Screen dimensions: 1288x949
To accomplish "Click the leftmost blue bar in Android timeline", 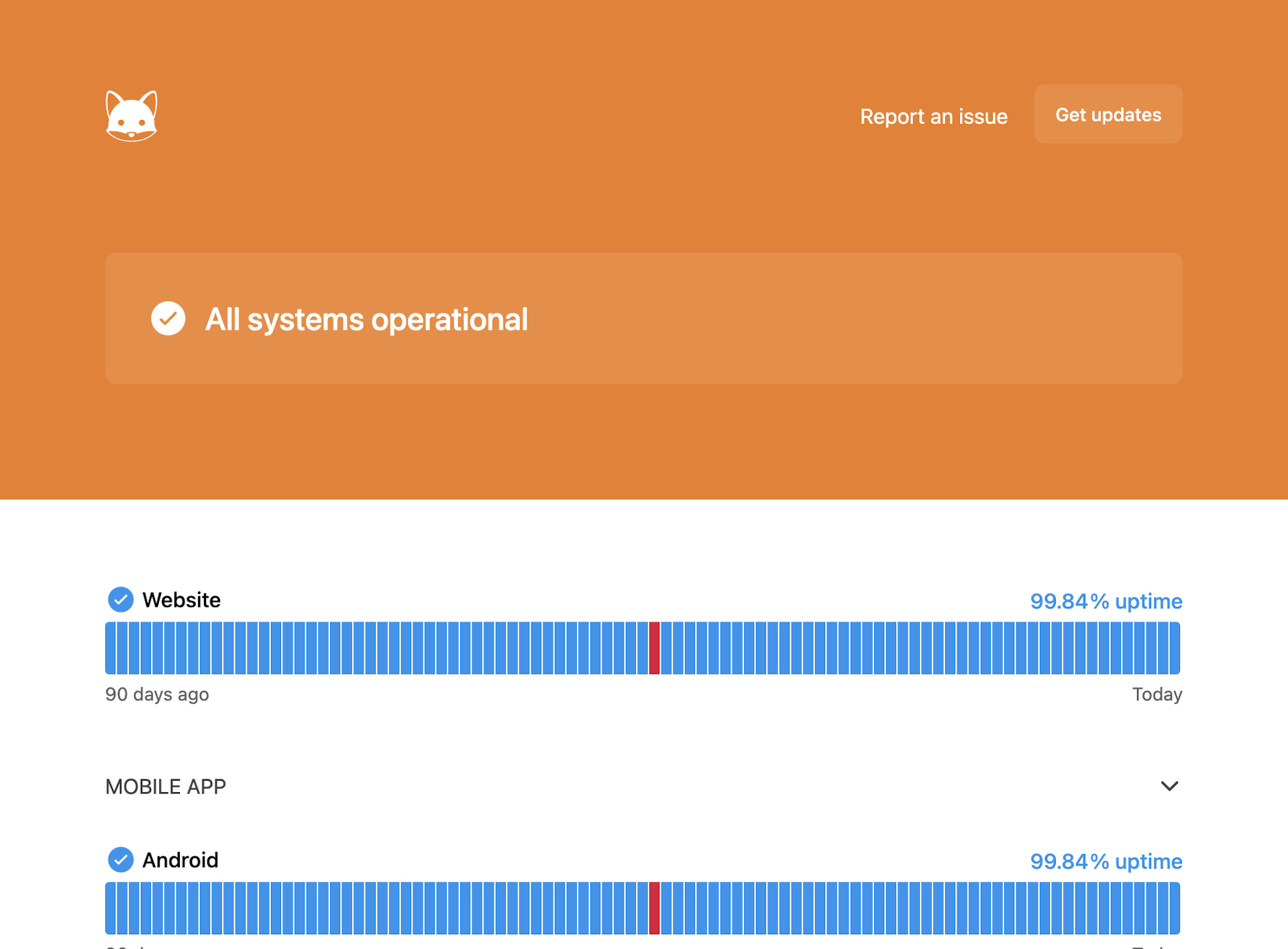I will pyautogui.click(x=110, y=908).
